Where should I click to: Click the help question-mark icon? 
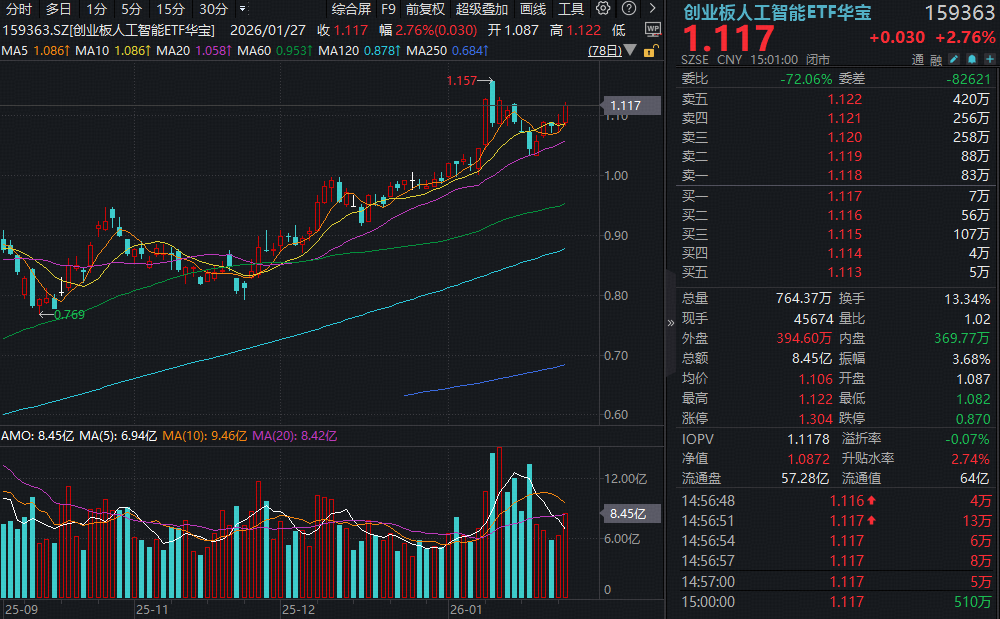click(x=628, y=8)
